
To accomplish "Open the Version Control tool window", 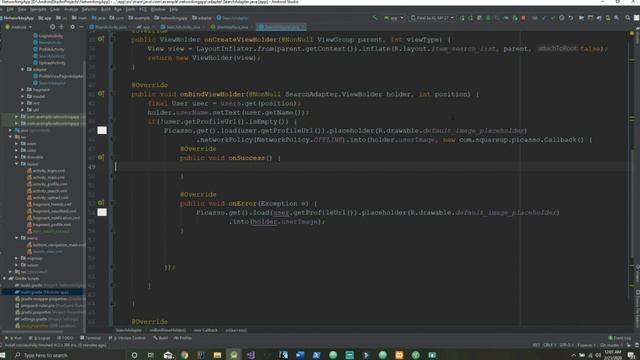I will (x=127, y=338).
